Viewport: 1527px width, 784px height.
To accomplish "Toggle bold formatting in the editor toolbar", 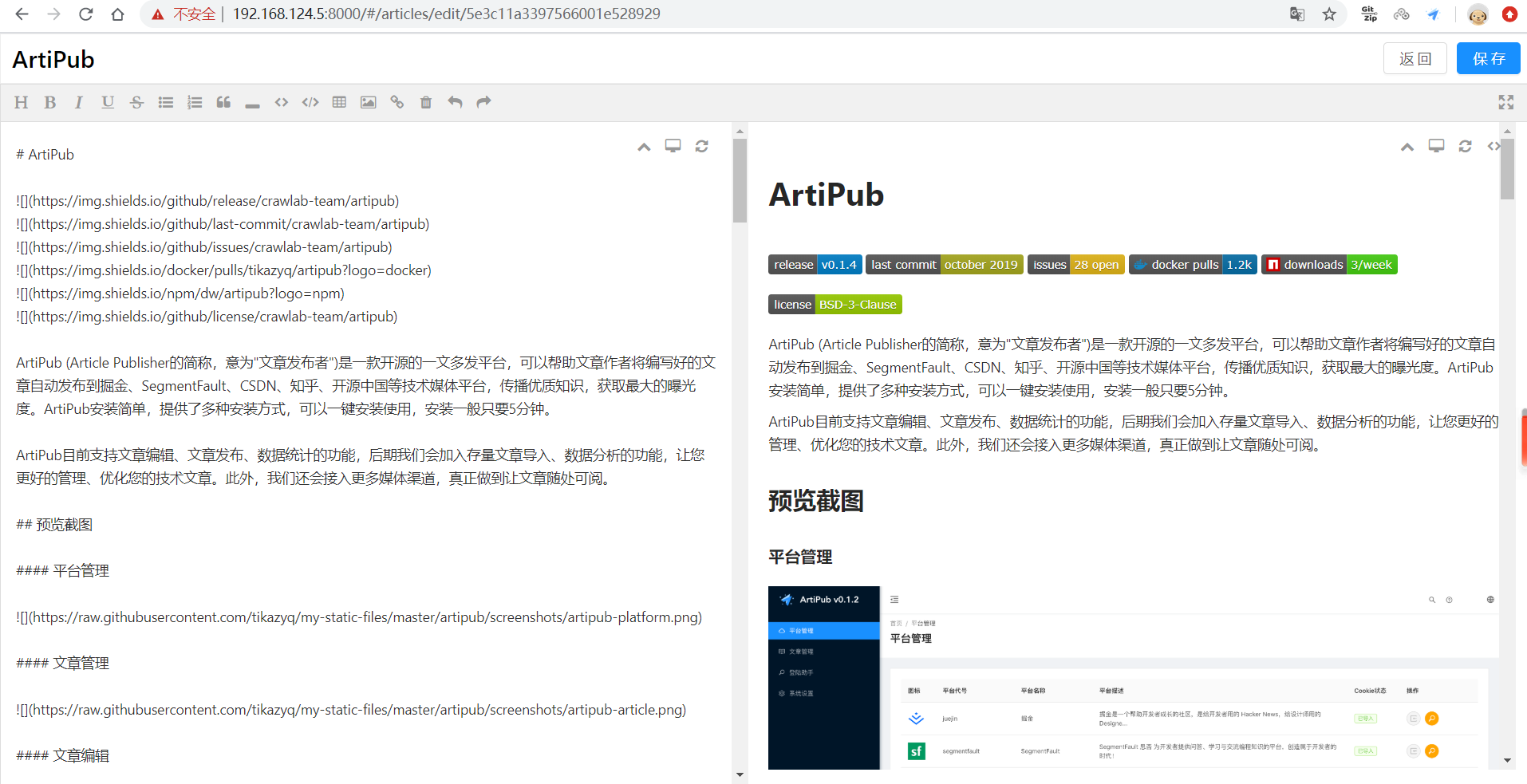I will tap(50, 102).
